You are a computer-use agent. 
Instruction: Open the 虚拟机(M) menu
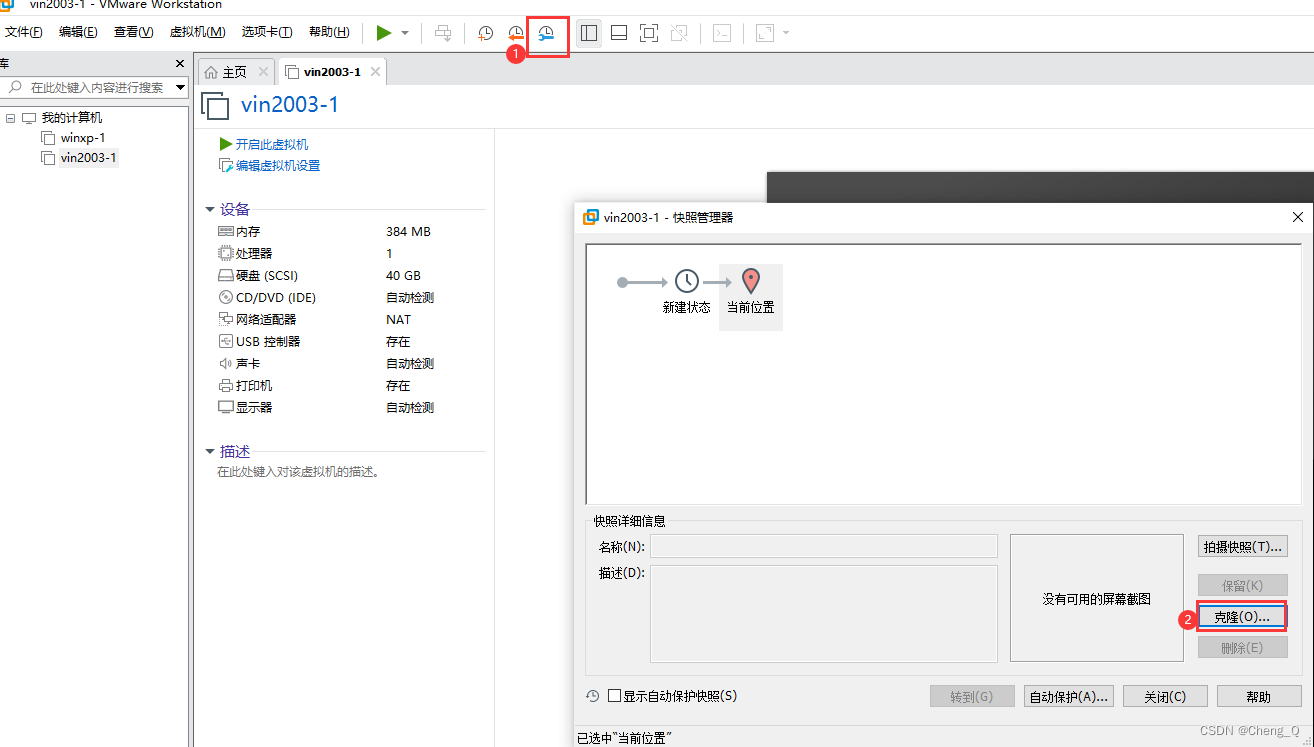(198, 32)
